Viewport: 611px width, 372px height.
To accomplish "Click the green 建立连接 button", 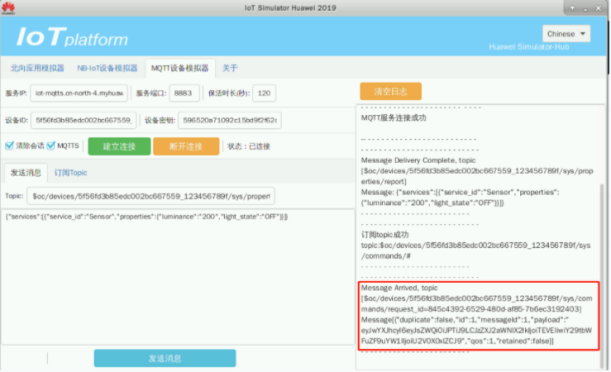I will pos(119,146).
